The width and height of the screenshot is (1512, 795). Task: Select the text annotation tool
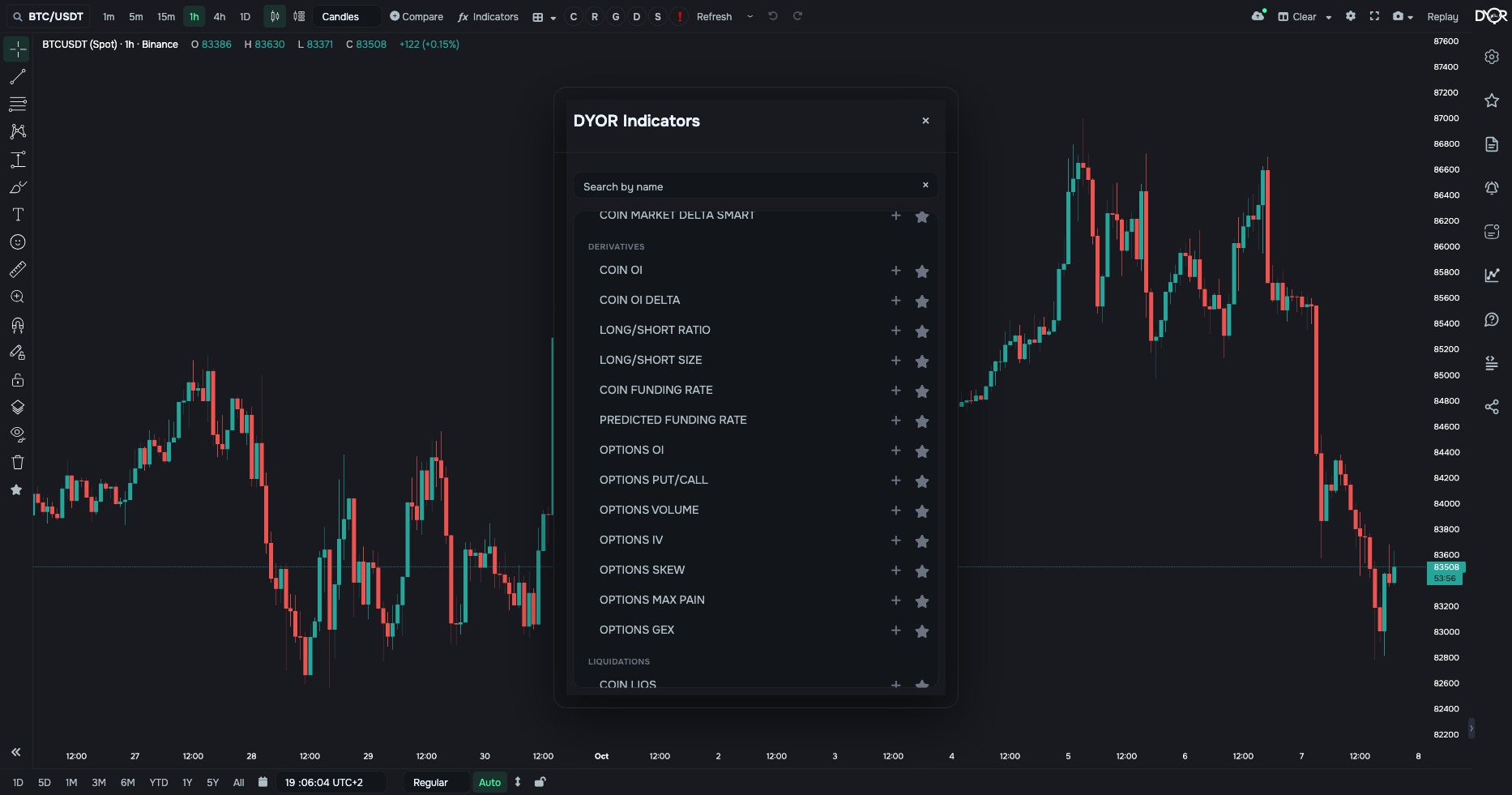(17, 214)
